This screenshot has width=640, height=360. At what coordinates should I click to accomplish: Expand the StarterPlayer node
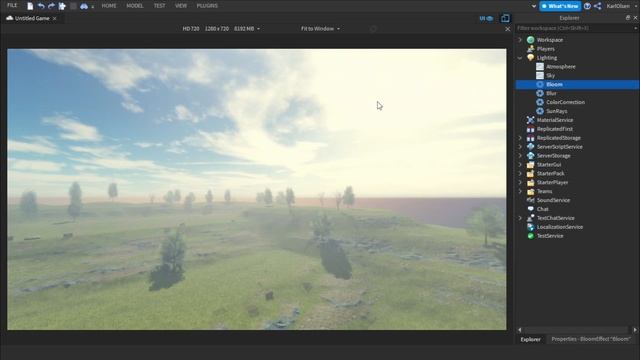(520, 182)
